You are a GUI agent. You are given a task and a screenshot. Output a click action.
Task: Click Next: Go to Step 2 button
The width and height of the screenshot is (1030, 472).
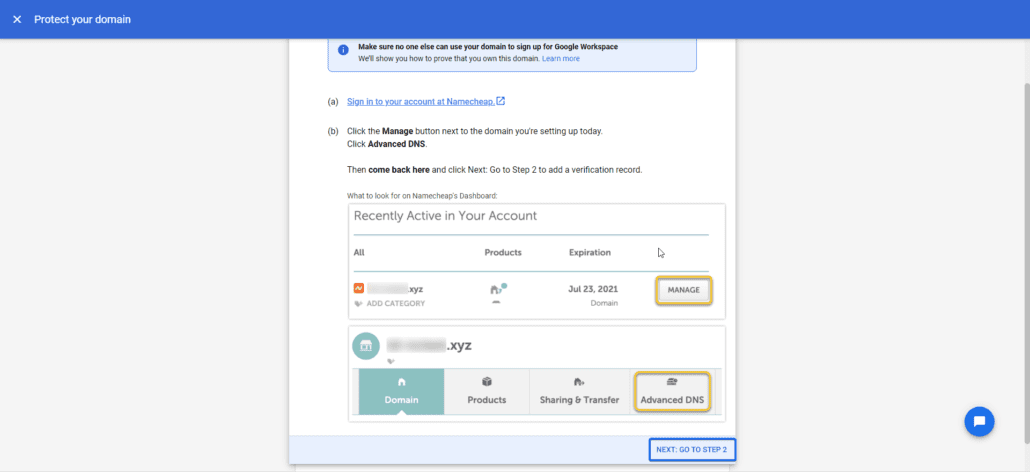pyautogui.click(x=692, y=450)
